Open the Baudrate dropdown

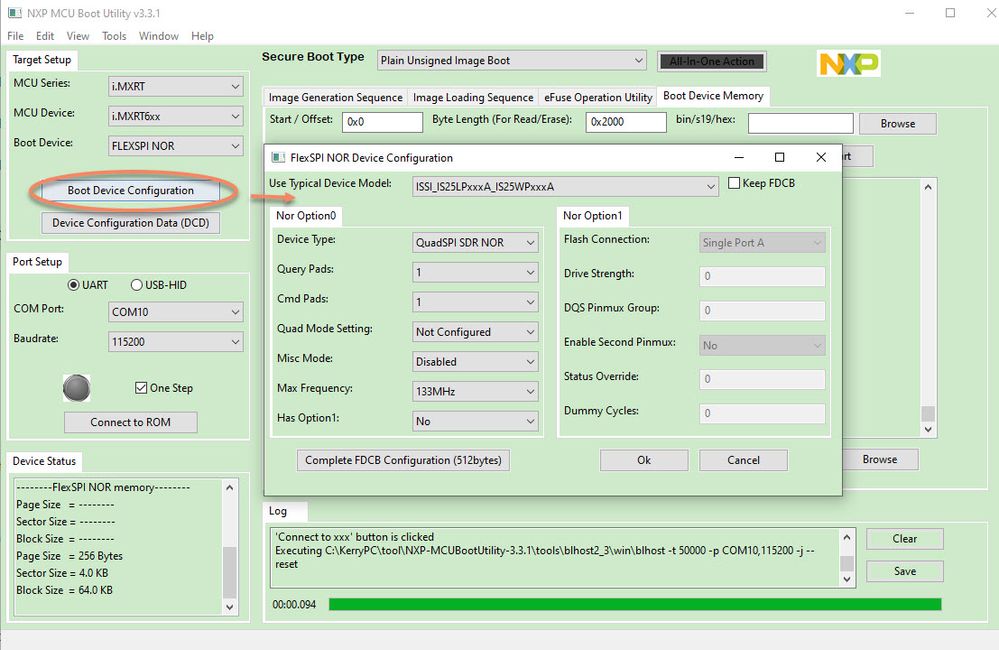pyautogui.click(x=176, y=342)
